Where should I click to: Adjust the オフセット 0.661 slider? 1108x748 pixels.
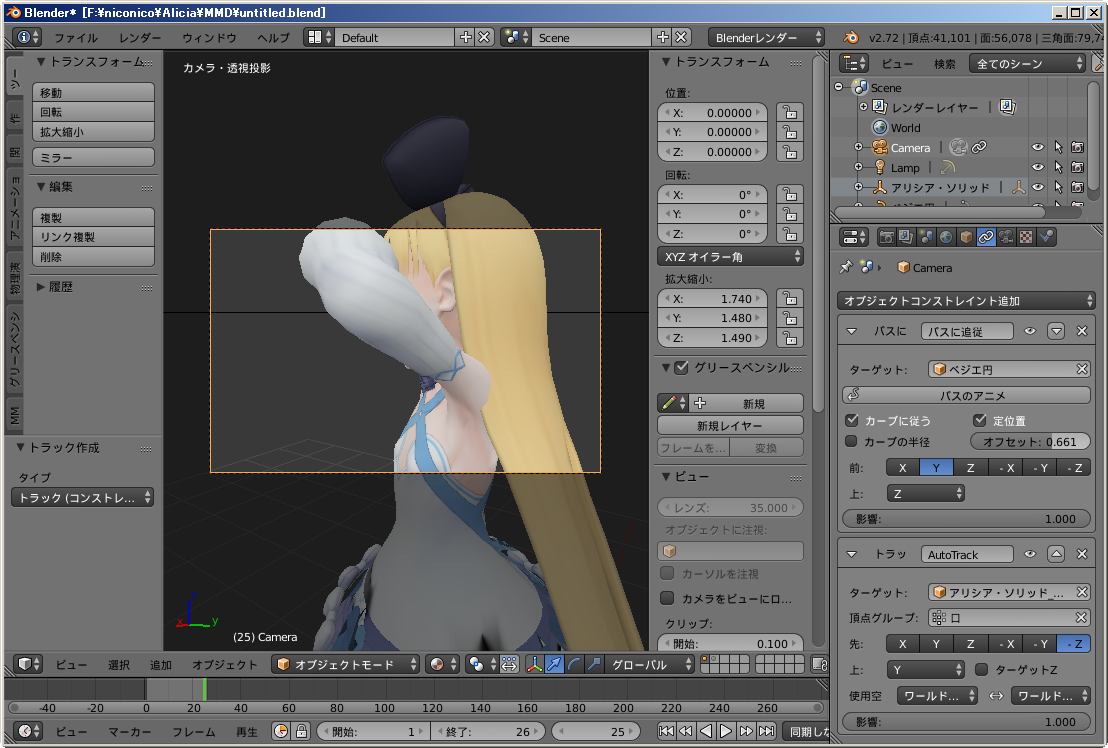pyautogui.click(x=1030, y=441)
